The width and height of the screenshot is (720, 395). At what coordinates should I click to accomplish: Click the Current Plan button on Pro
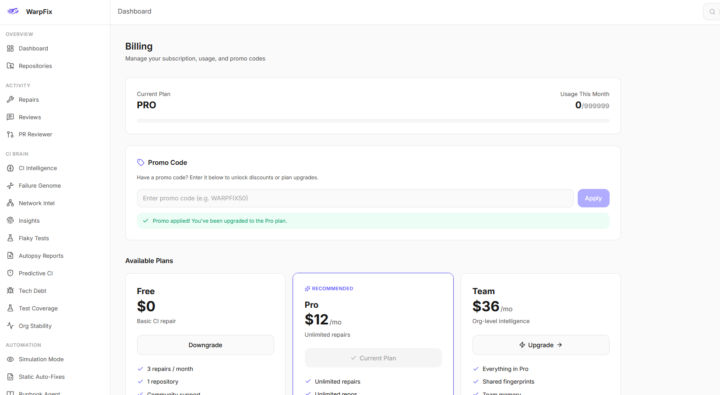pos(373,358)
